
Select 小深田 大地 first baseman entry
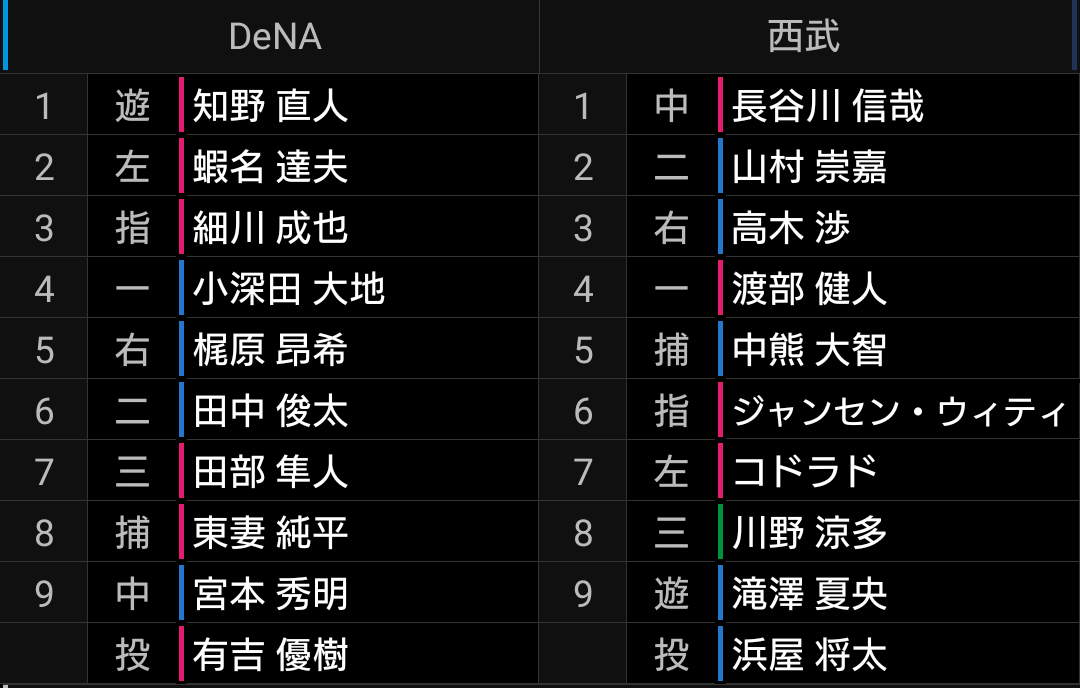(x=288, y=289)
